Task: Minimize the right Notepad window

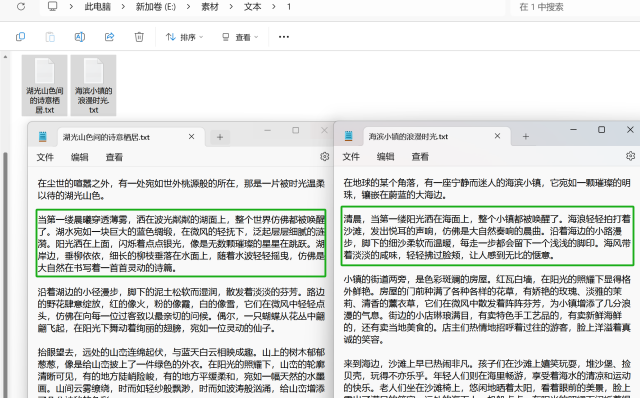Action: 574,130
